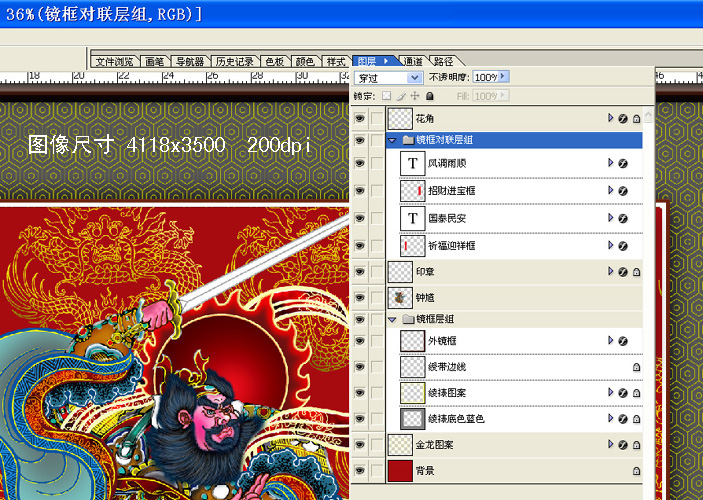The image size is (703, 500).
Task: Switch to the 文件浏览 tab
Action: pyautogui.click(x=115, y=61)
